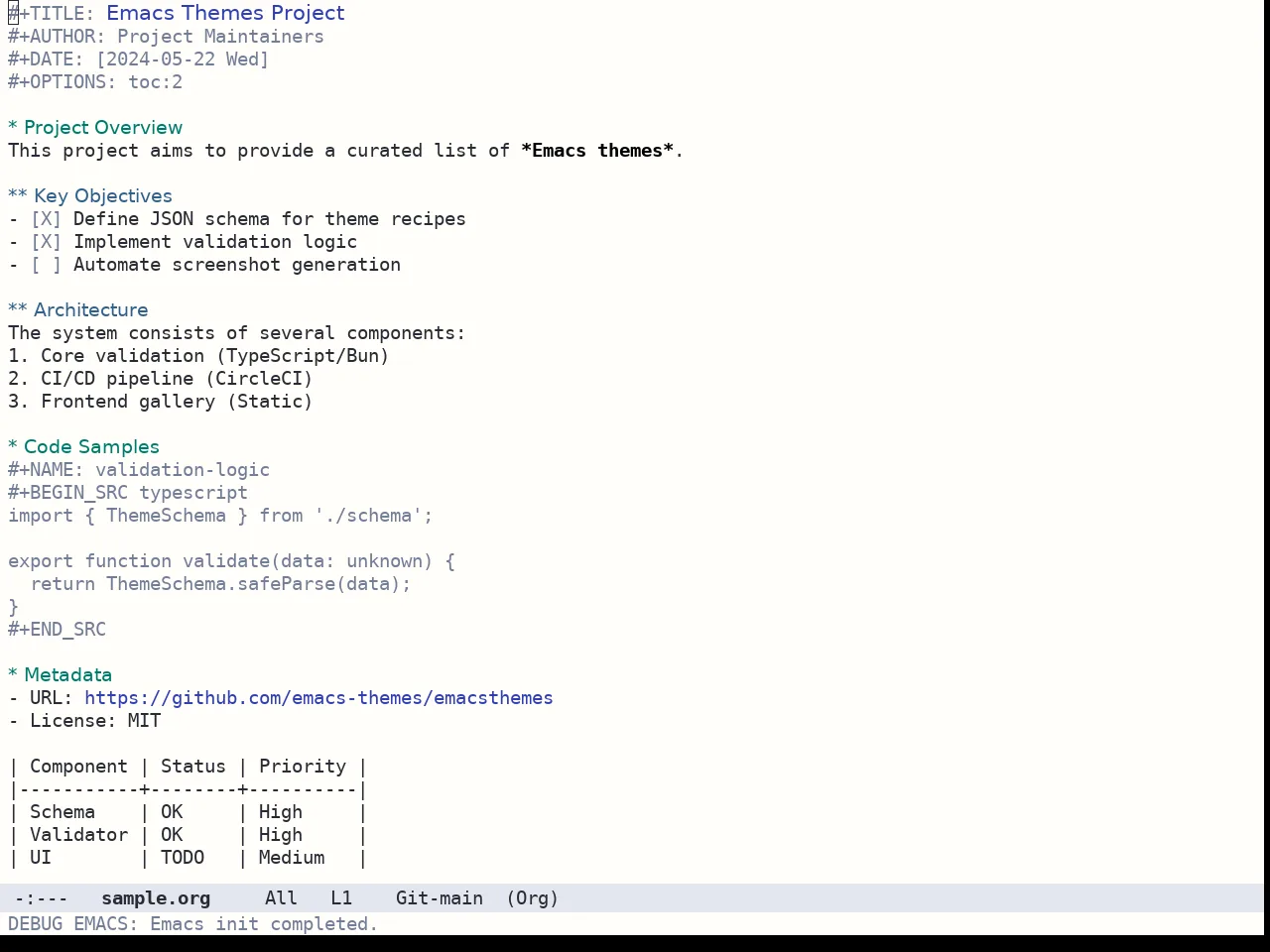Viewport: 1270px width, 952px height.
Task: Click list item 'Frontend gallery (Static)'
Action: (x=177, y=402)
